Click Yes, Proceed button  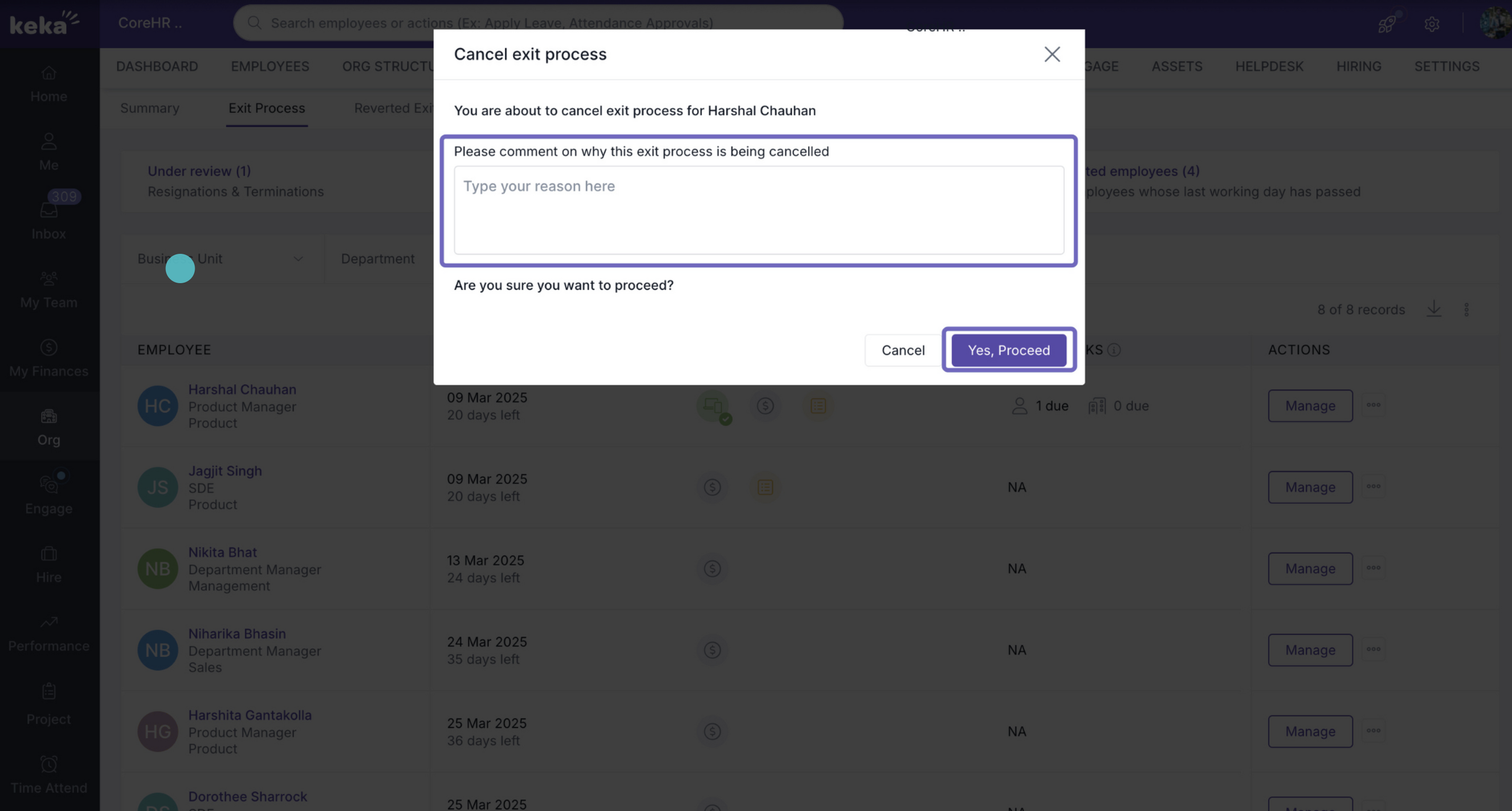point(1009,350)
